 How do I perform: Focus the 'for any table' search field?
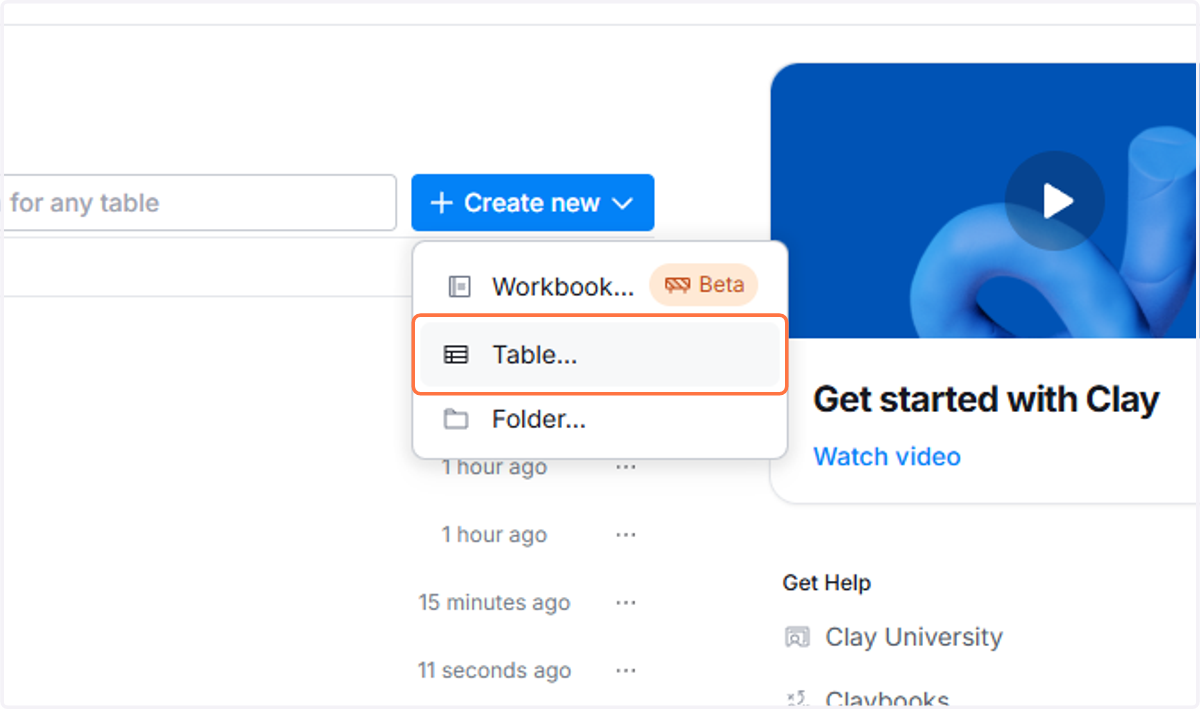[199, 203]
